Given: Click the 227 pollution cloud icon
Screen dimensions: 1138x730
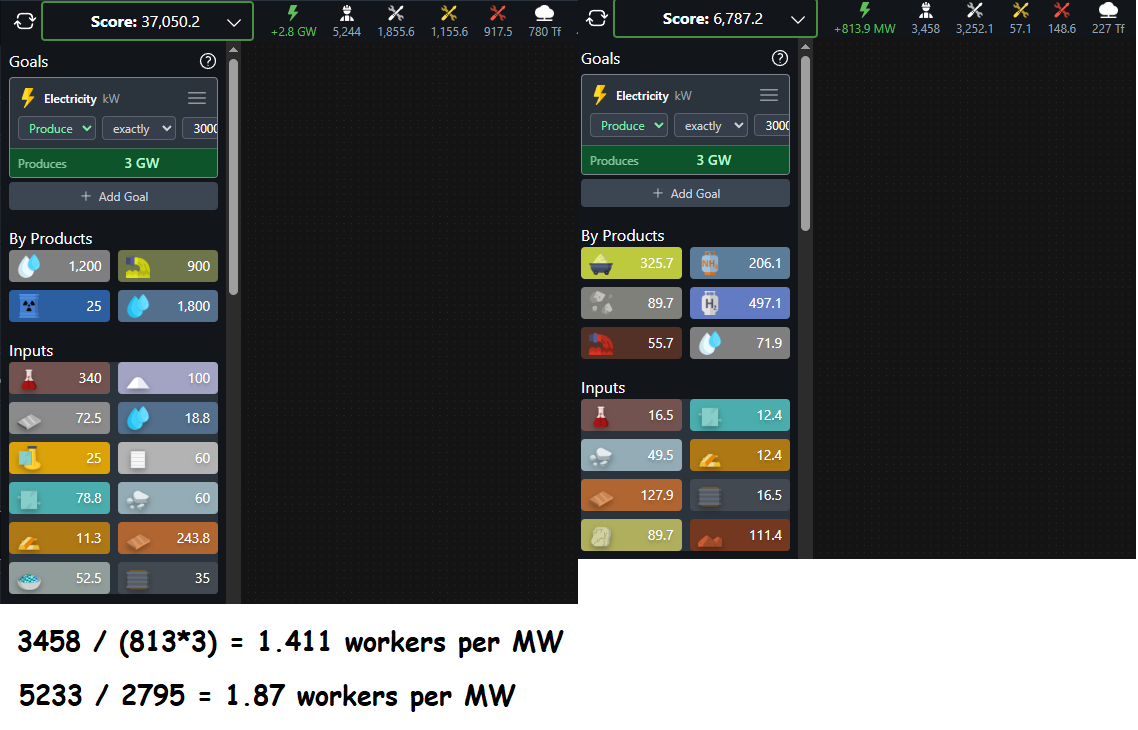Looking at the screenshot, I should (1108, 9).
